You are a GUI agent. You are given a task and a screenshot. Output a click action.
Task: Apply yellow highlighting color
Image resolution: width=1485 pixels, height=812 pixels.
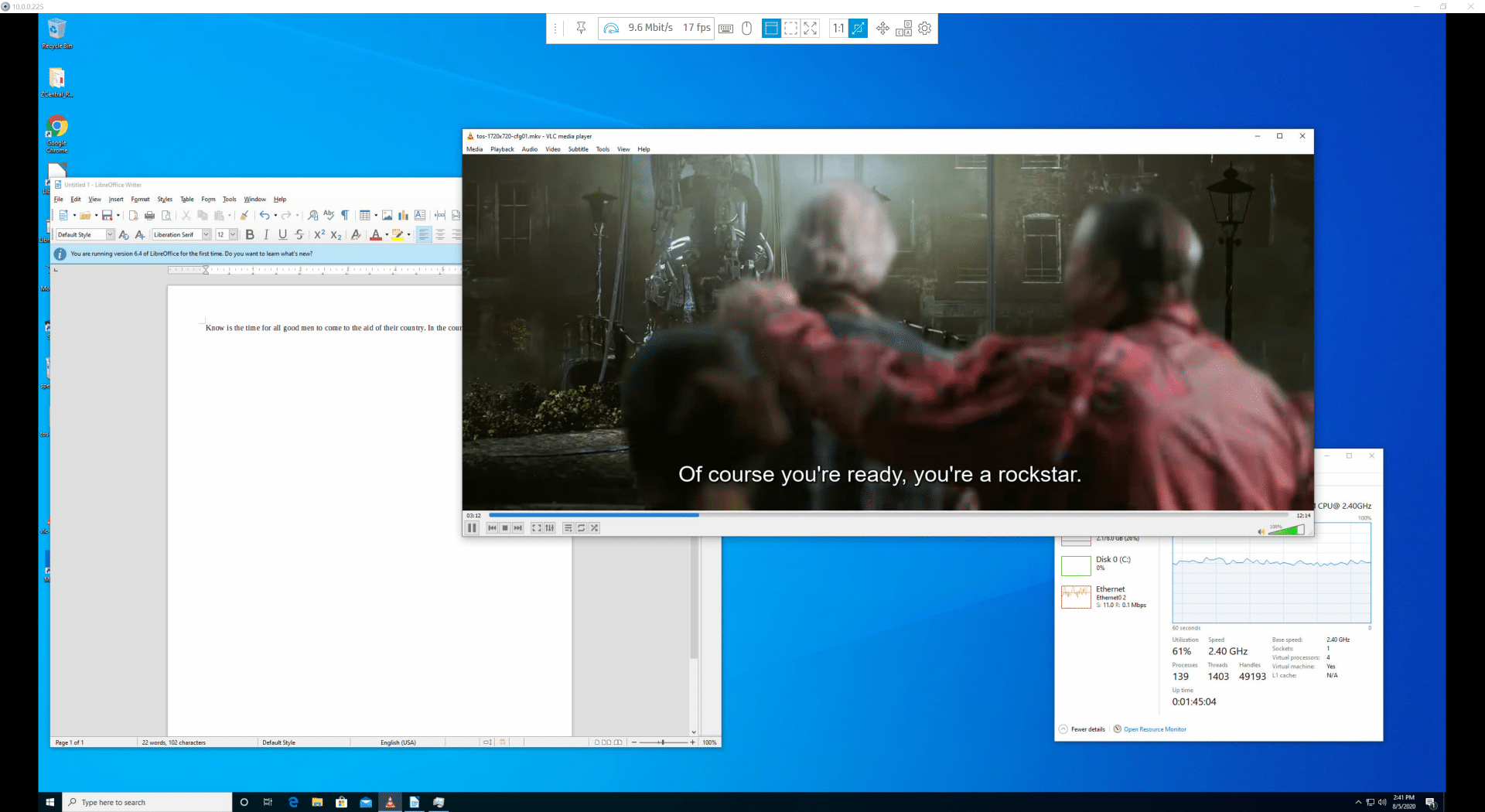point(398,235)
